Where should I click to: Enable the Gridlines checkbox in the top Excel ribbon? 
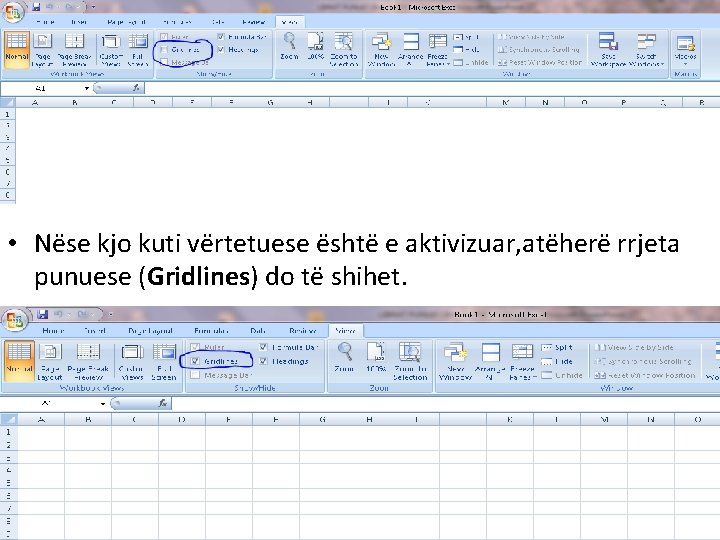(164, 49)
